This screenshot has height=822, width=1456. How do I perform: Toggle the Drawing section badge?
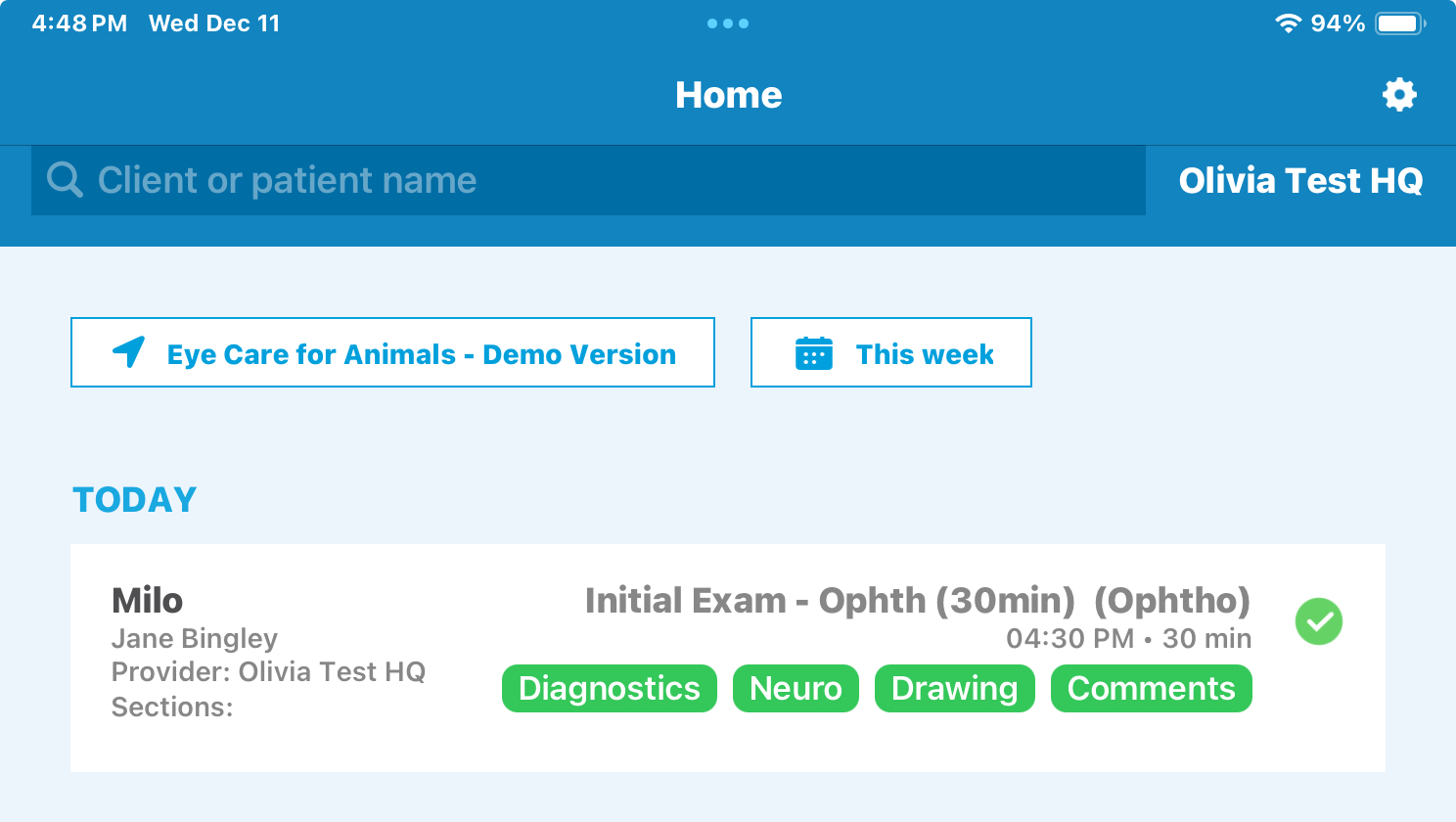954,688
